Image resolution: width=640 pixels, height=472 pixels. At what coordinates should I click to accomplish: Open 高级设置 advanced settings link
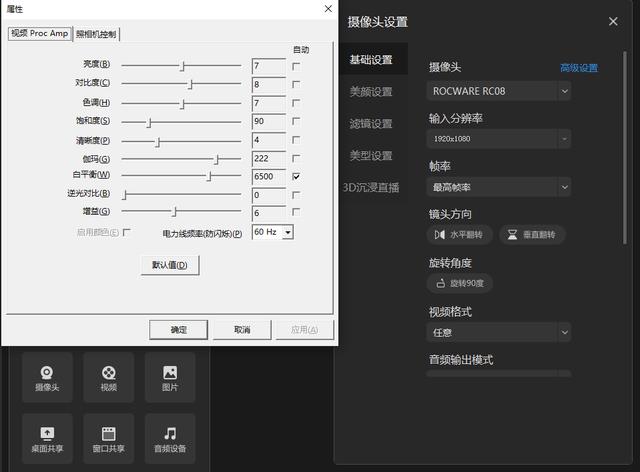point(578,68)
